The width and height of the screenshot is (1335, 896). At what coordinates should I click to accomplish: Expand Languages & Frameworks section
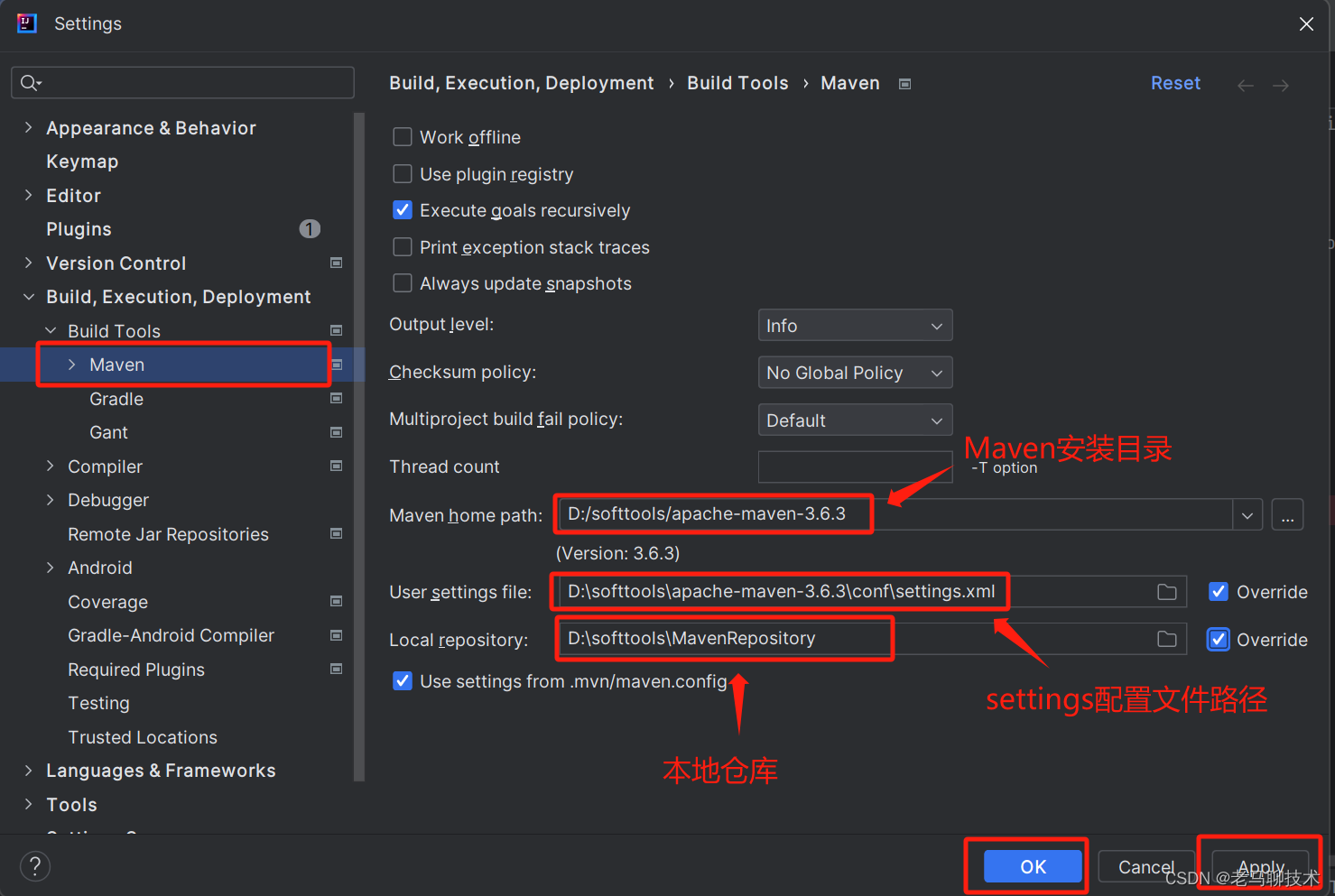(28, 771)
